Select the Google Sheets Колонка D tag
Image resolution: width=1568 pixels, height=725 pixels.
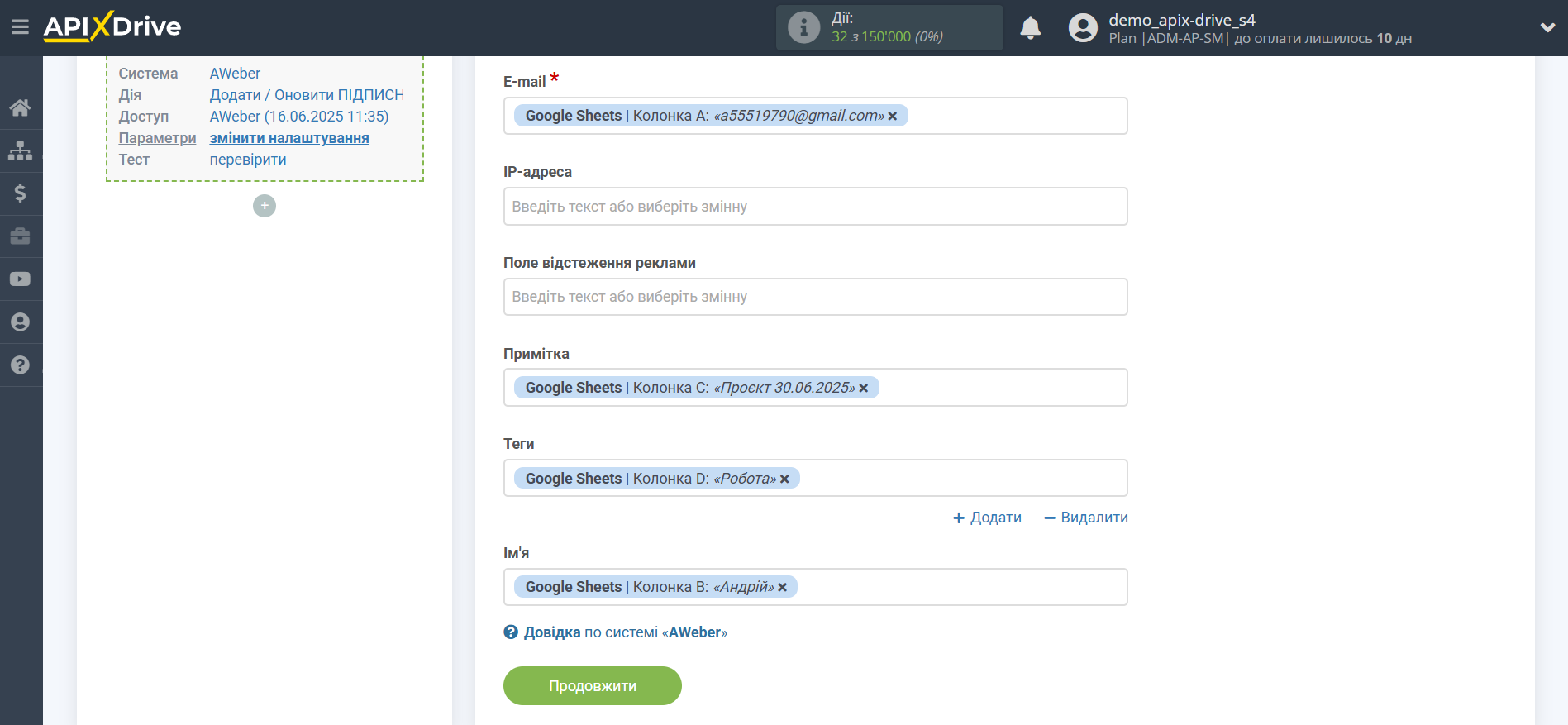click(x=657, y=479)
